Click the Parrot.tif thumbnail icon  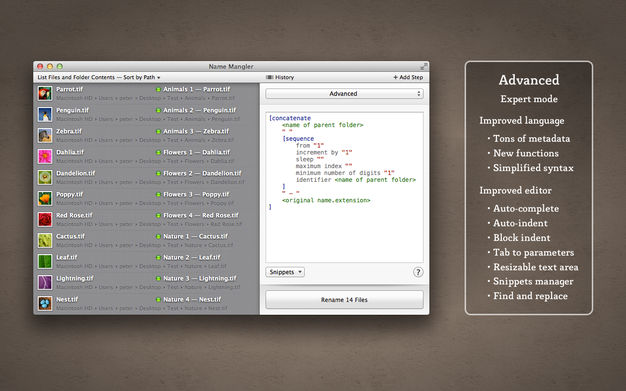(45, 93)
